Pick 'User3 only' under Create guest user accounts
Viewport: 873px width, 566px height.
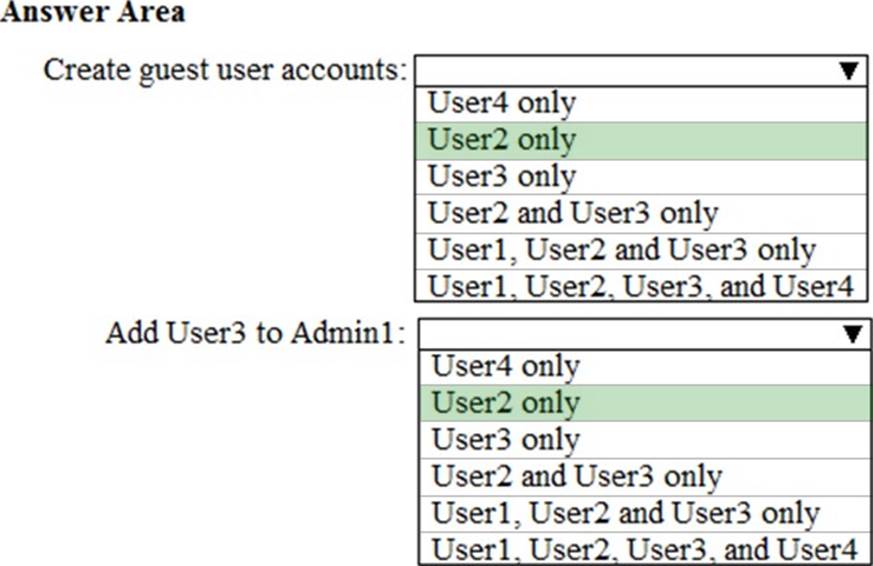(502, 176)
